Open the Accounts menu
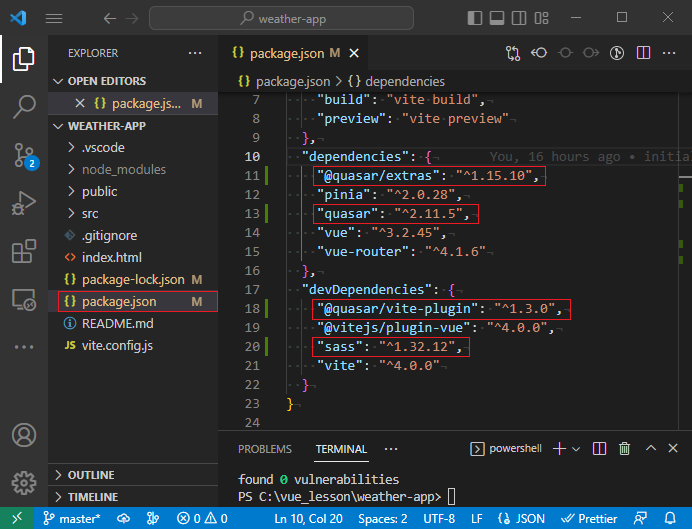 [x=23, y=435]
